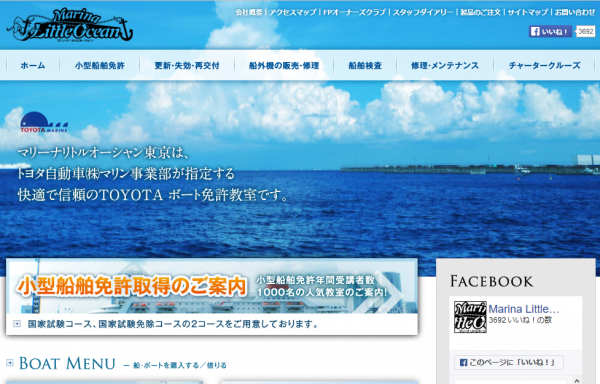Click the Facebook いいね! like button in header
600x384 pixels.
pos(550,31)
